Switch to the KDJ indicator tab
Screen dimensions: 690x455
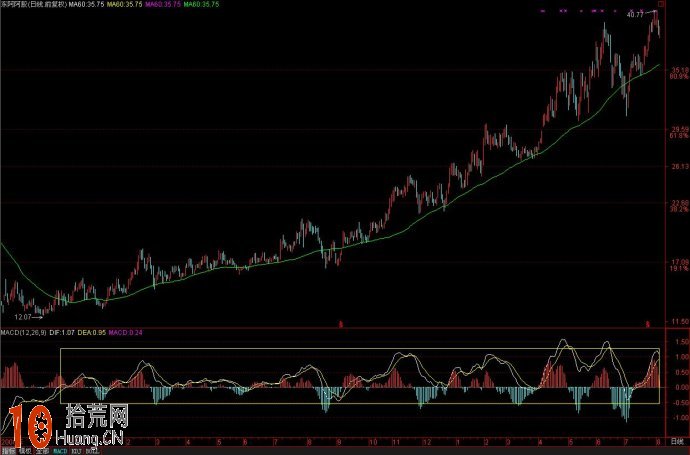pos(77,451)
